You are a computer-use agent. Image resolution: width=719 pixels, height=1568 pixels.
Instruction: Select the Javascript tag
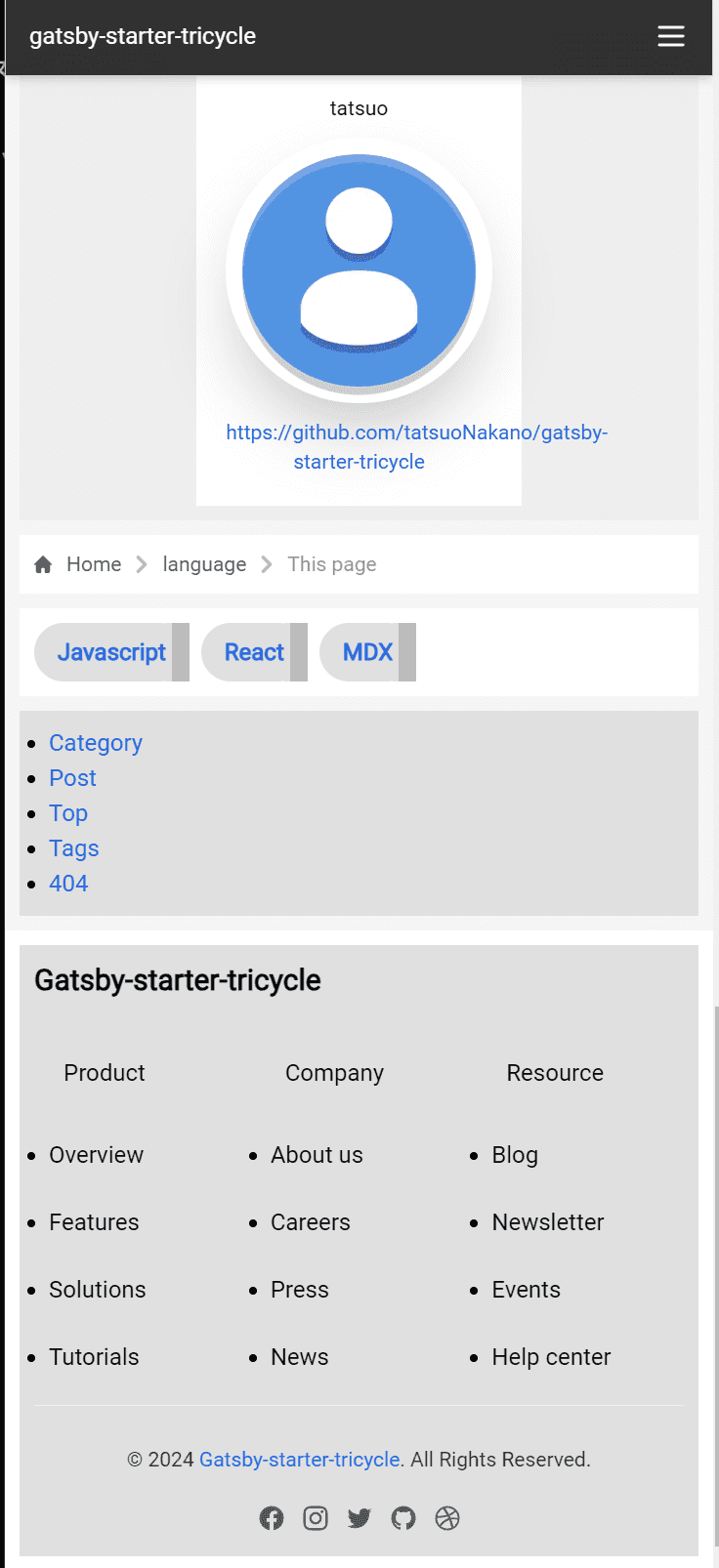pyautogui.click(x=111, y=652)
